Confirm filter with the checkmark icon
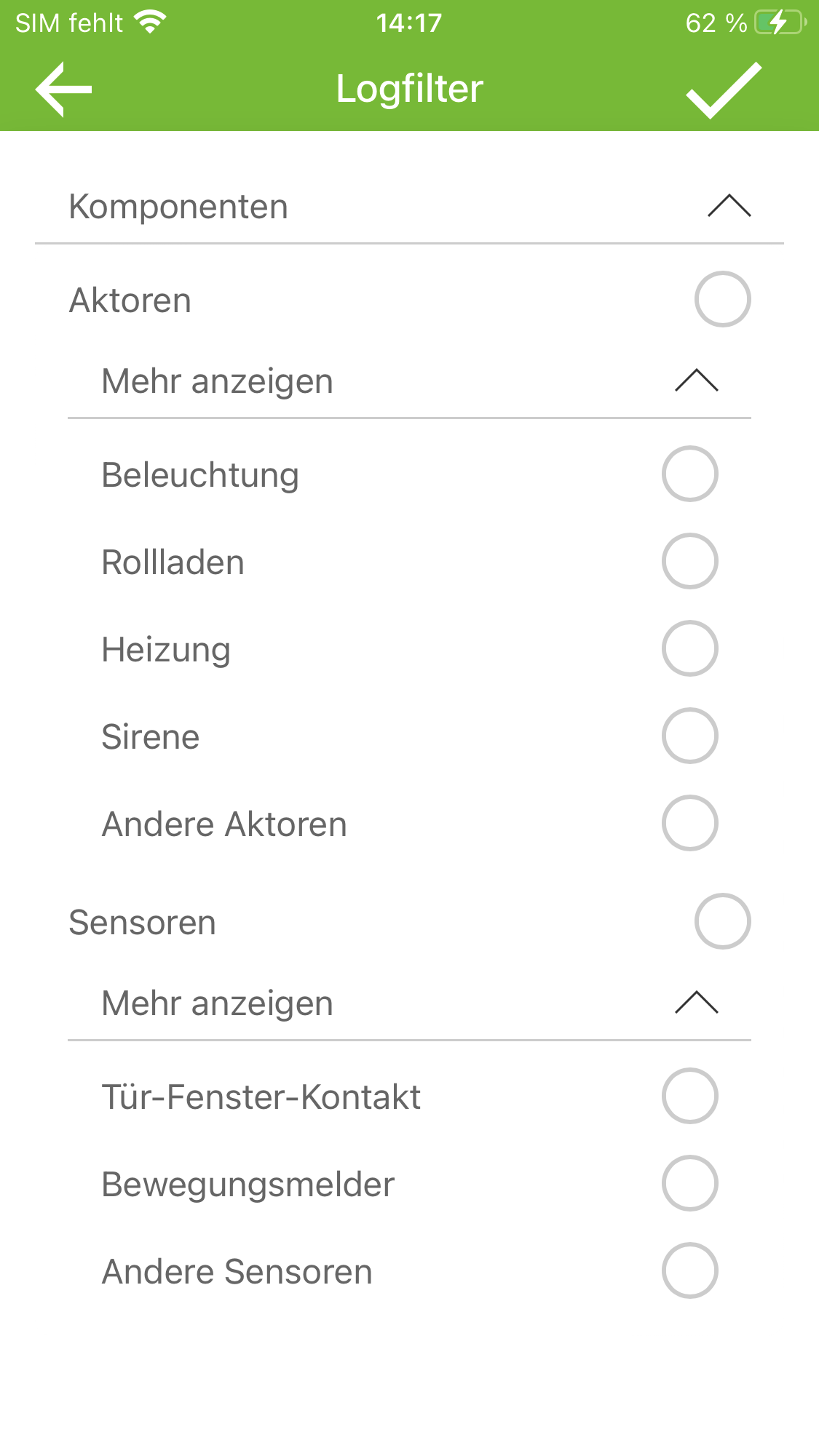 click(x=724, y=89)
